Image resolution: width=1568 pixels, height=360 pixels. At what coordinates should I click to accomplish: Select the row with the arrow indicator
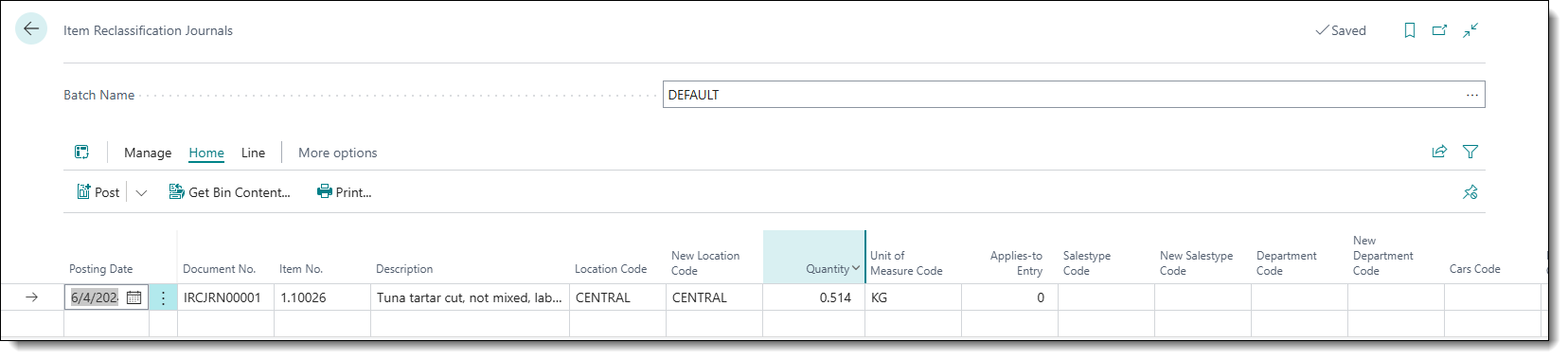31,297
